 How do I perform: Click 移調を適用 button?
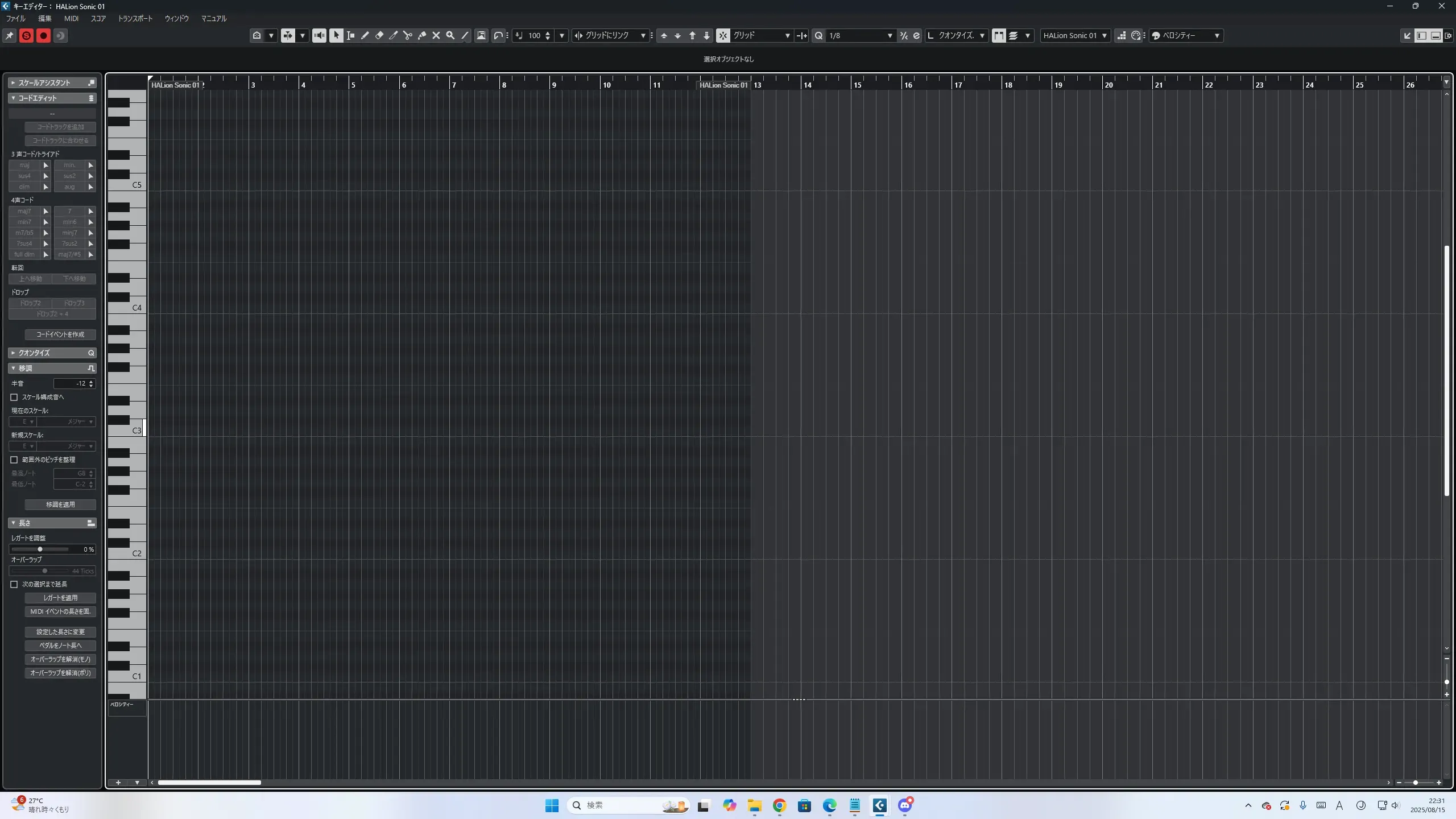pos(60,504)
